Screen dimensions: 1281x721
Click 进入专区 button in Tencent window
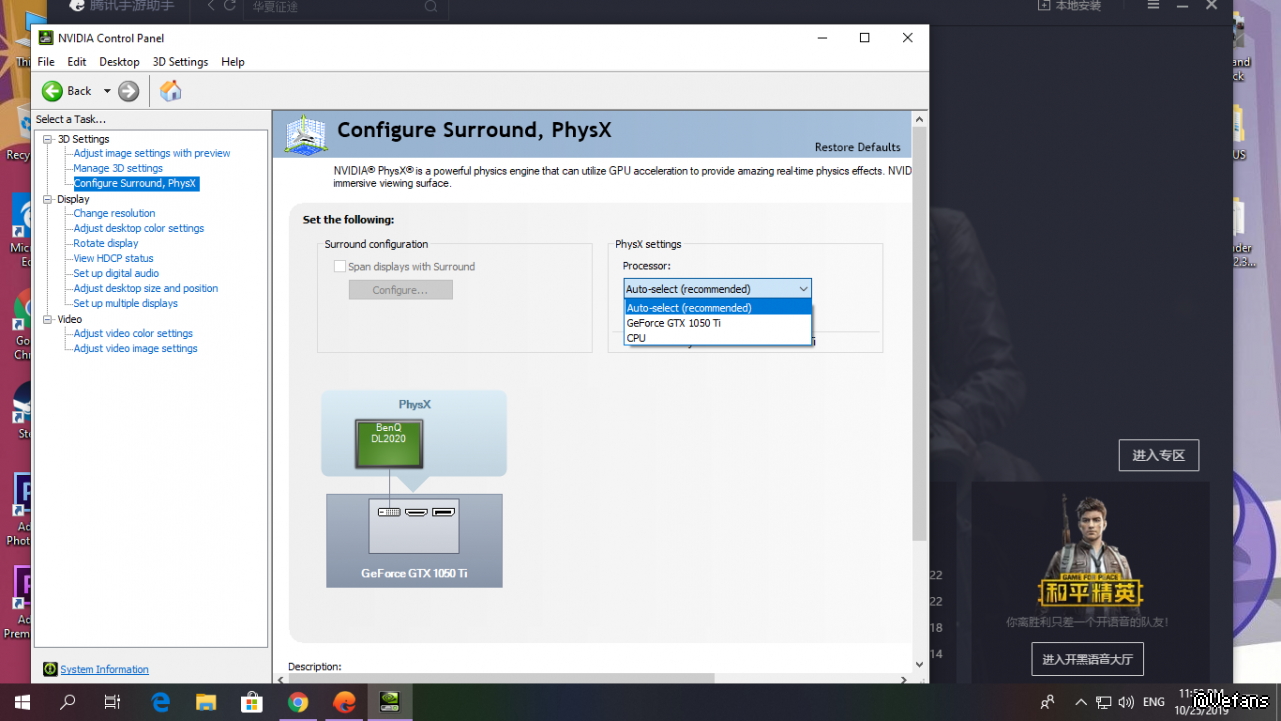pyautogui.click(x=1159, y=455)
